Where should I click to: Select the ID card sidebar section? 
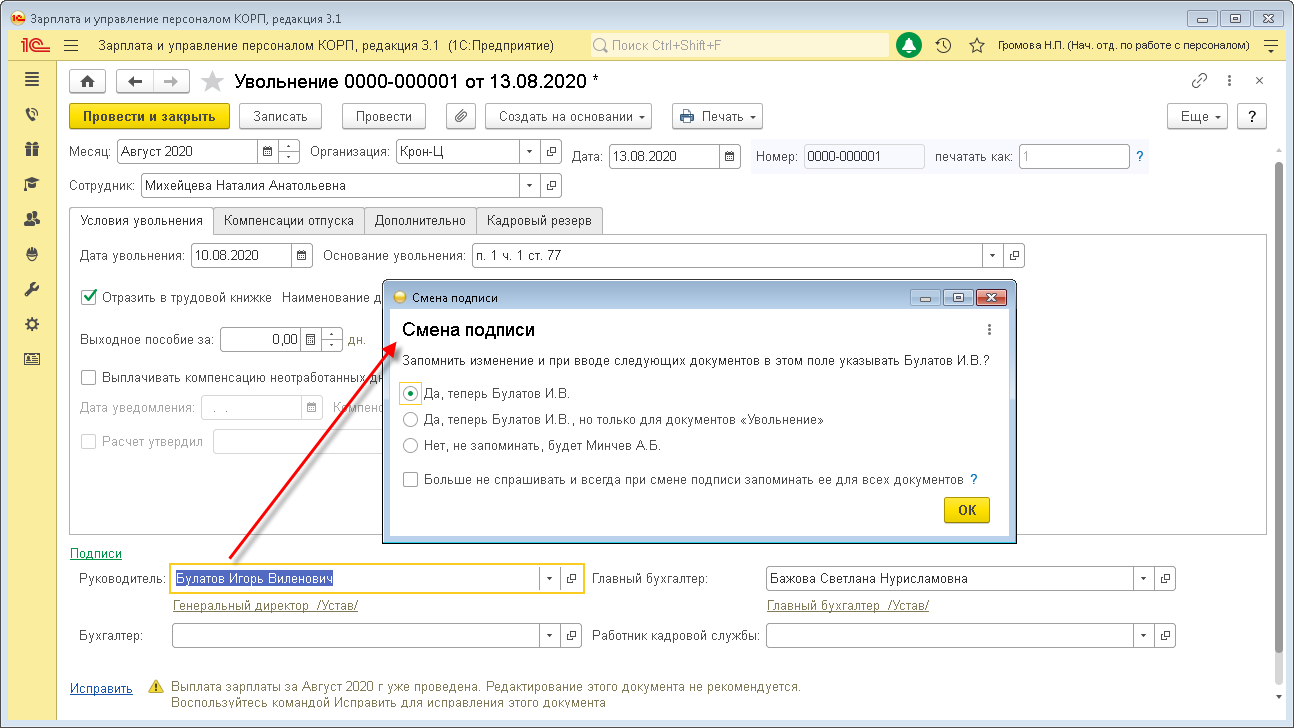[32, 359]
